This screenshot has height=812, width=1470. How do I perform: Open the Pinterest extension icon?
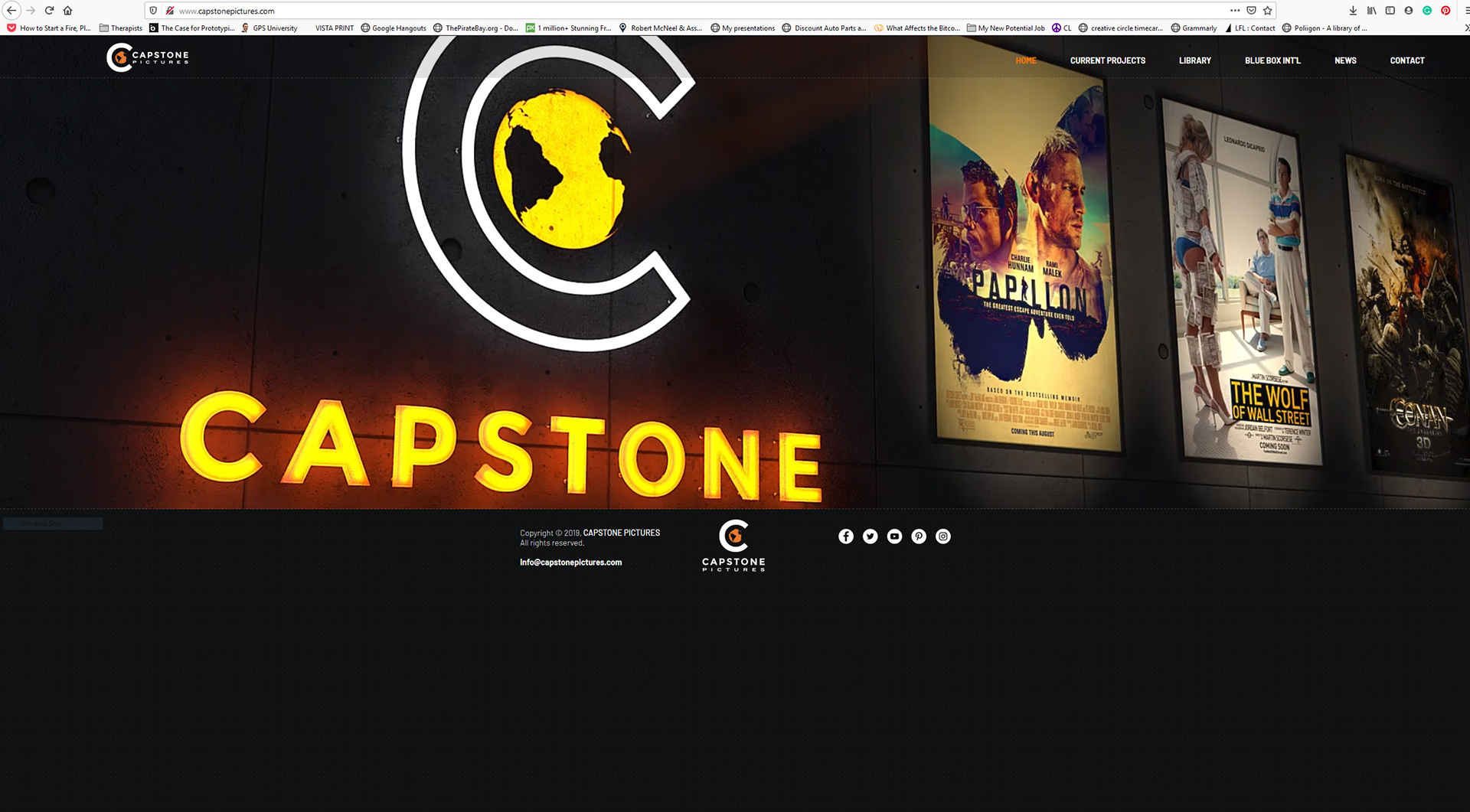(x=1445, y=11)
